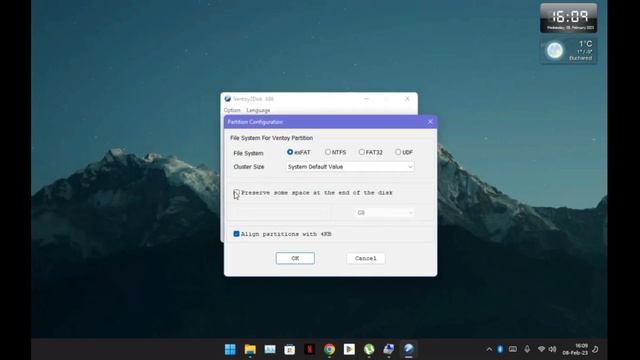
Task: Select the exFAT file system
Action: click(x=290, y=152)
